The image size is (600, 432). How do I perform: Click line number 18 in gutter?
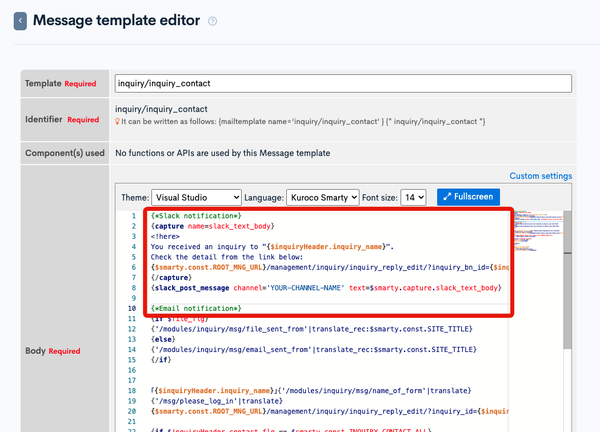[132, 391]
